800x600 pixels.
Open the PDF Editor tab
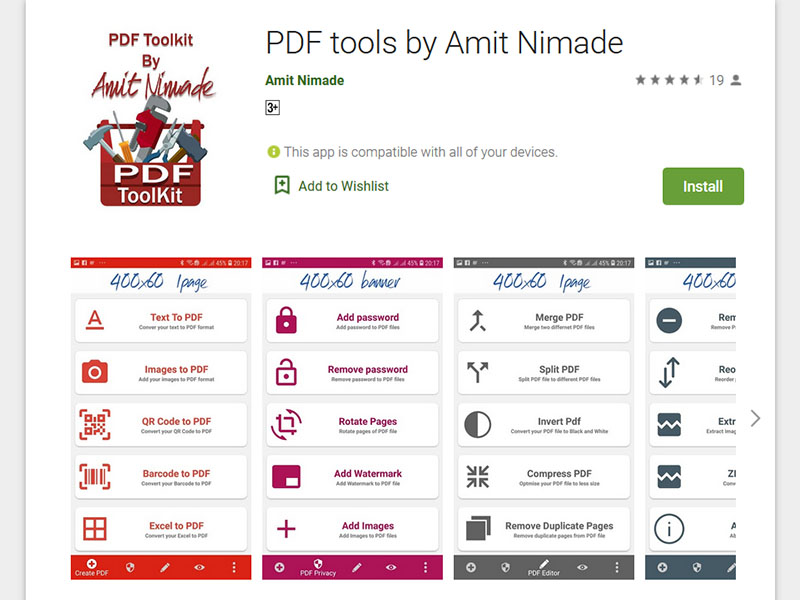[543, 567]
